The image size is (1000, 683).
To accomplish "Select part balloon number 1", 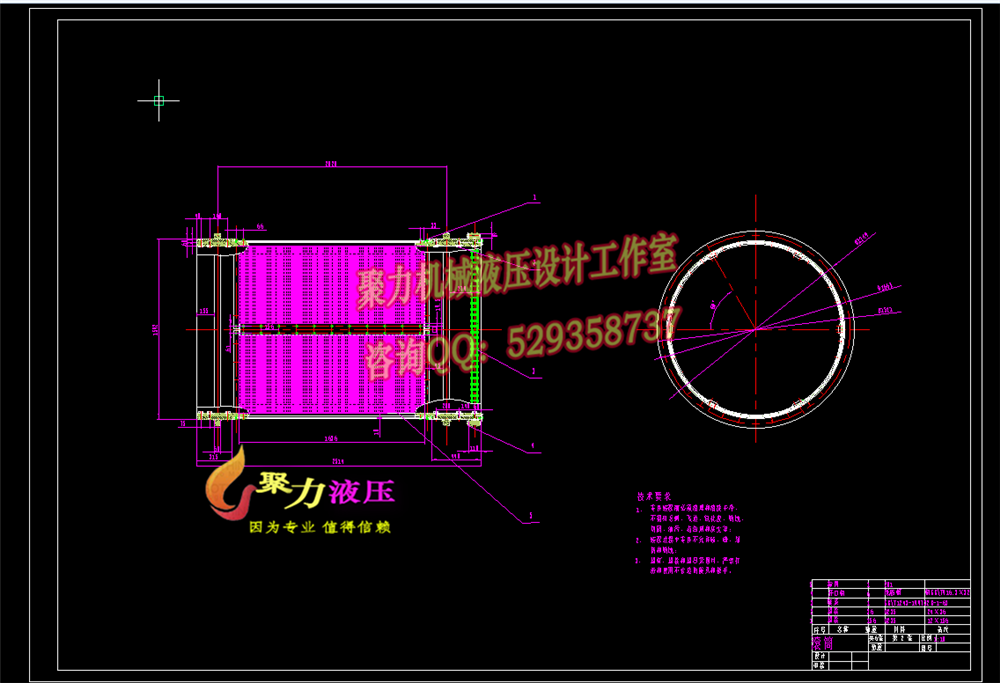I will [534, 198].
